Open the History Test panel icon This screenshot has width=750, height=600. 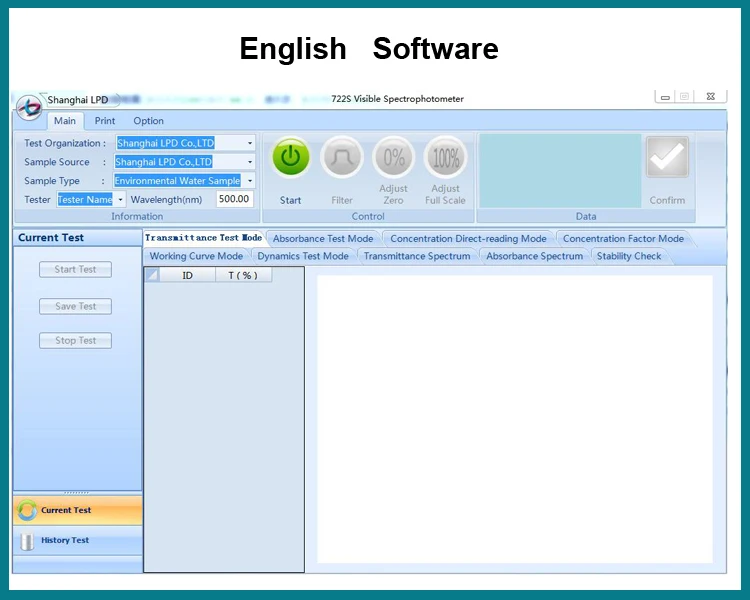[27, 541]
